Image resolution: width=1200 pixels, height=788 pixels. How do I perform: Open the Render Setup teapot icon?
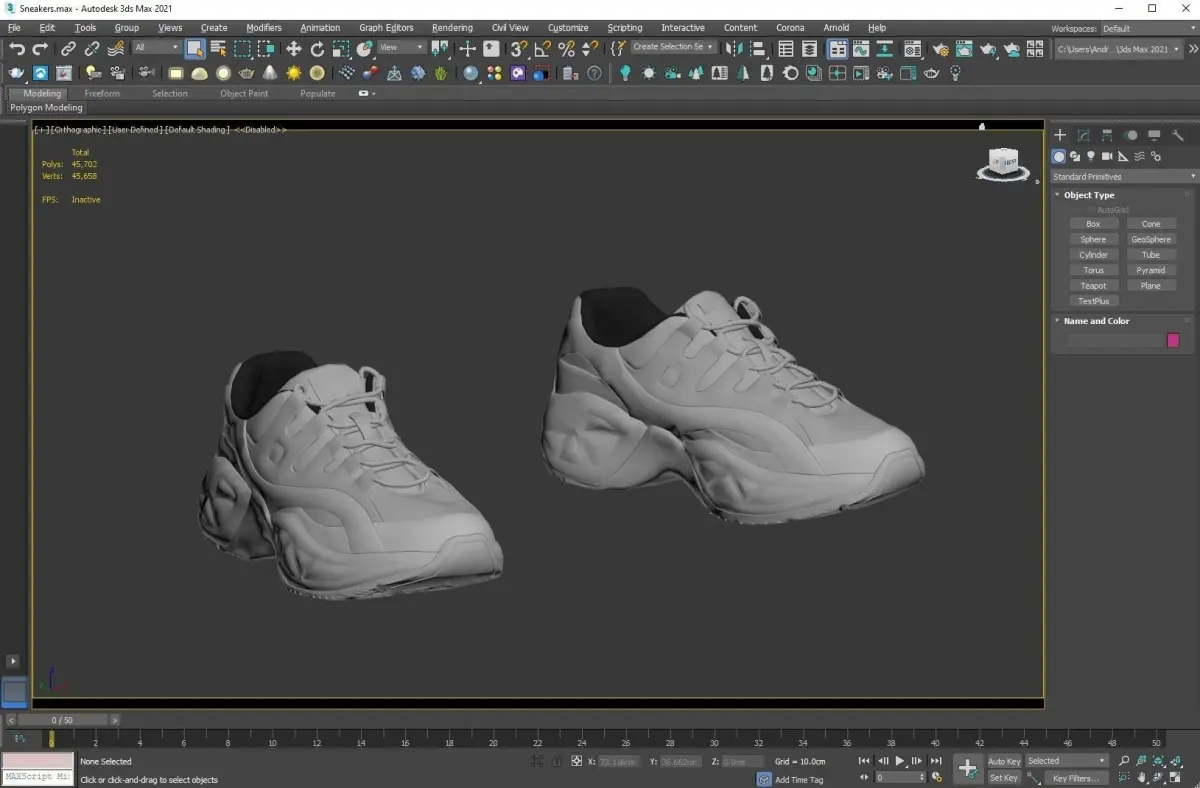(941, 48)
